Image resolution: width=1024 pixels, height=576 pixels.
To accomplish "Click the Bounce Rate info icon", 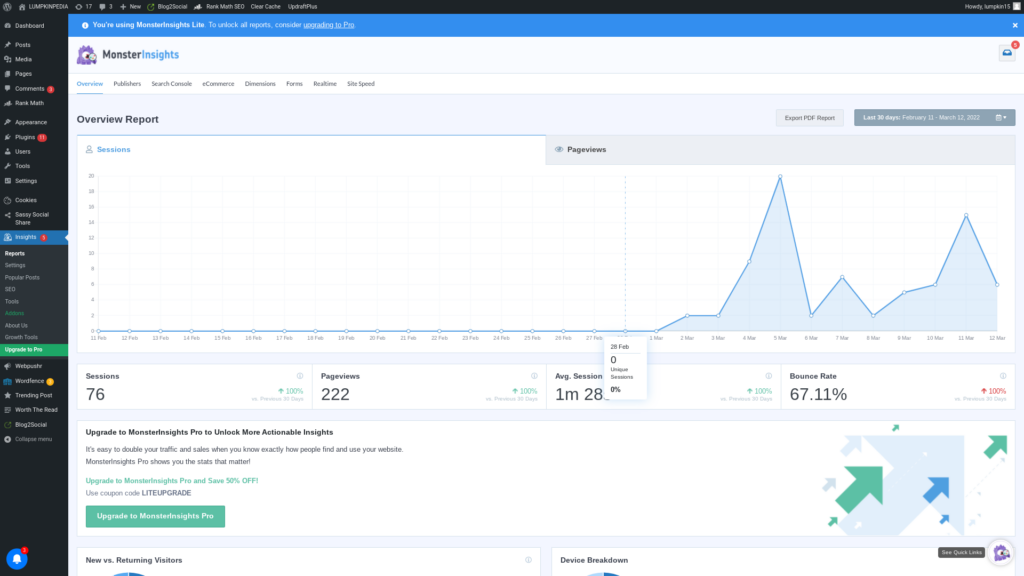I will pos(1003,376).
